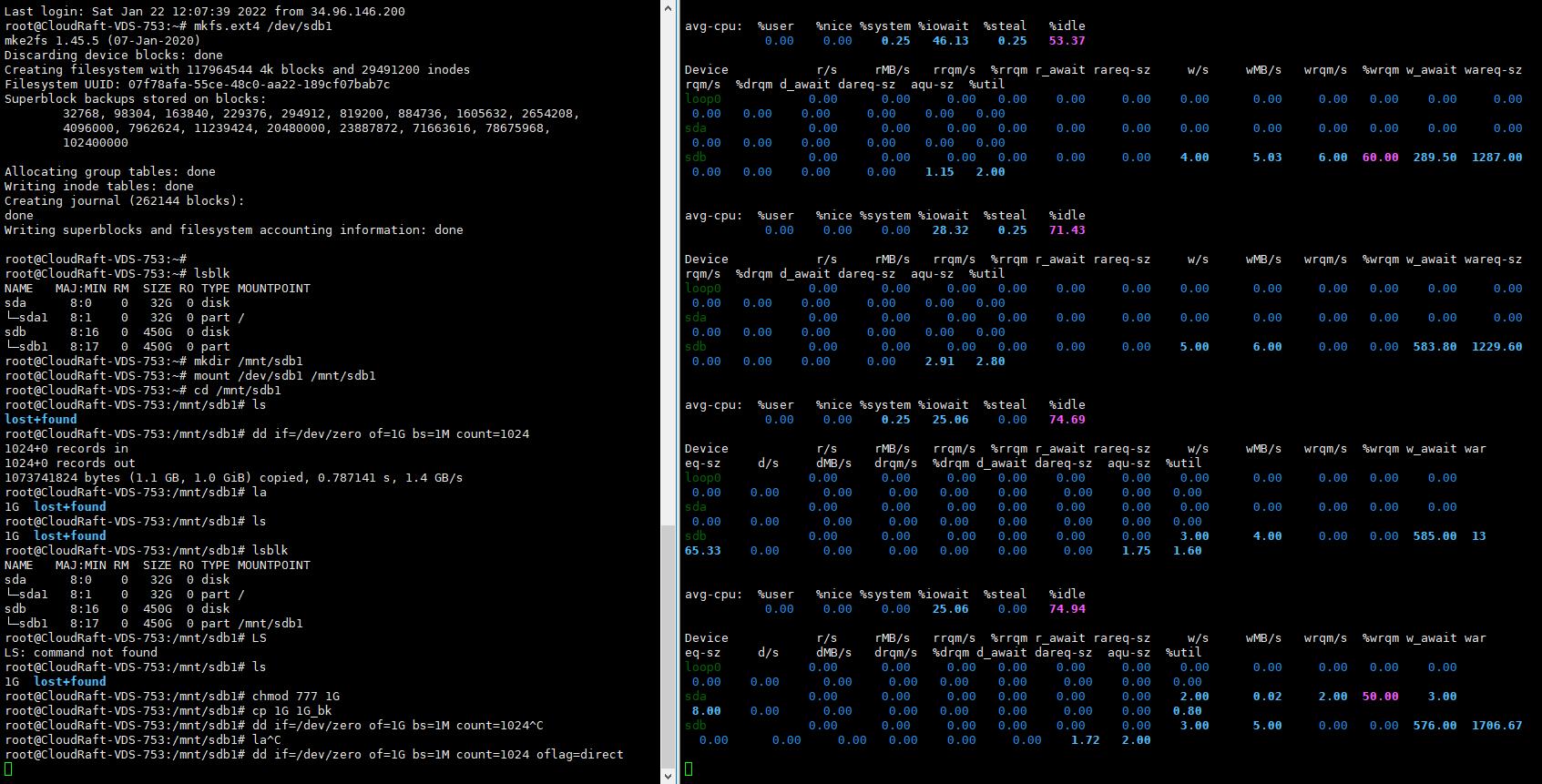
Task: Click the left terminal scrollbar thumb
Action: 669,647
